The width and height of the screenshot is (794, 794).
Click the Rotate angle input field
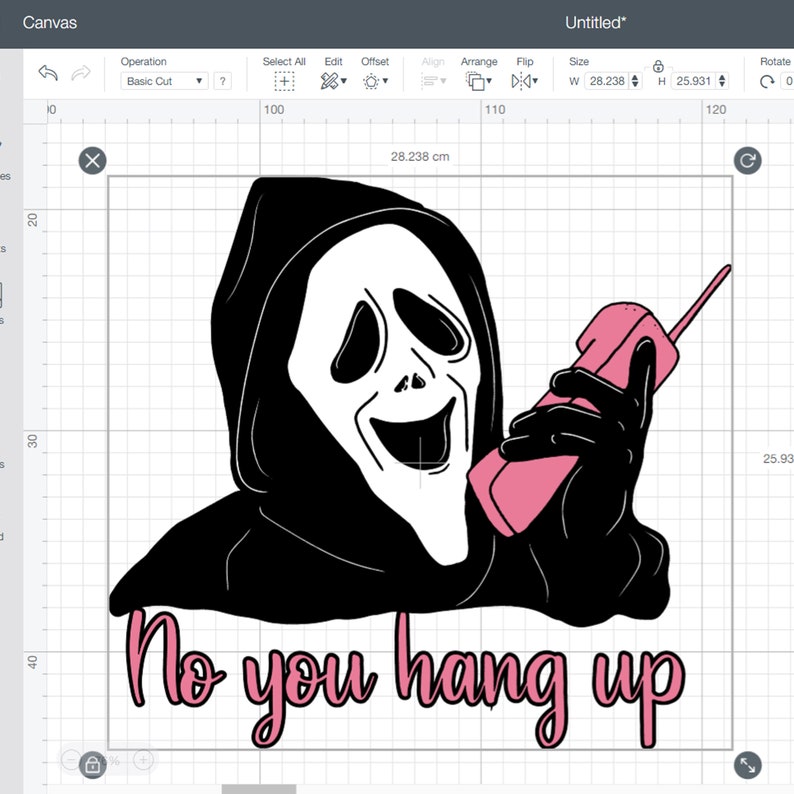[788, 81]
